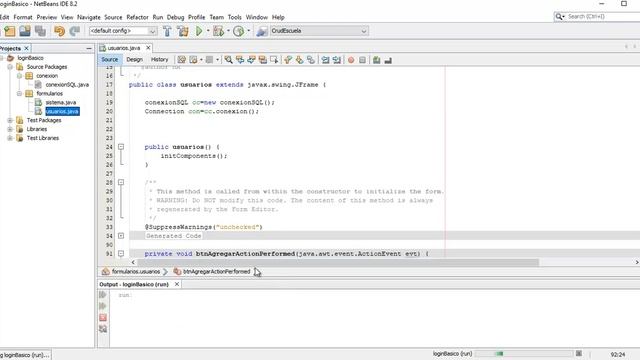This screenshot has height=360, width=640.
Task: Toggle Highlight Search icon
Action: pyautogui.click(x=263, y=60)
